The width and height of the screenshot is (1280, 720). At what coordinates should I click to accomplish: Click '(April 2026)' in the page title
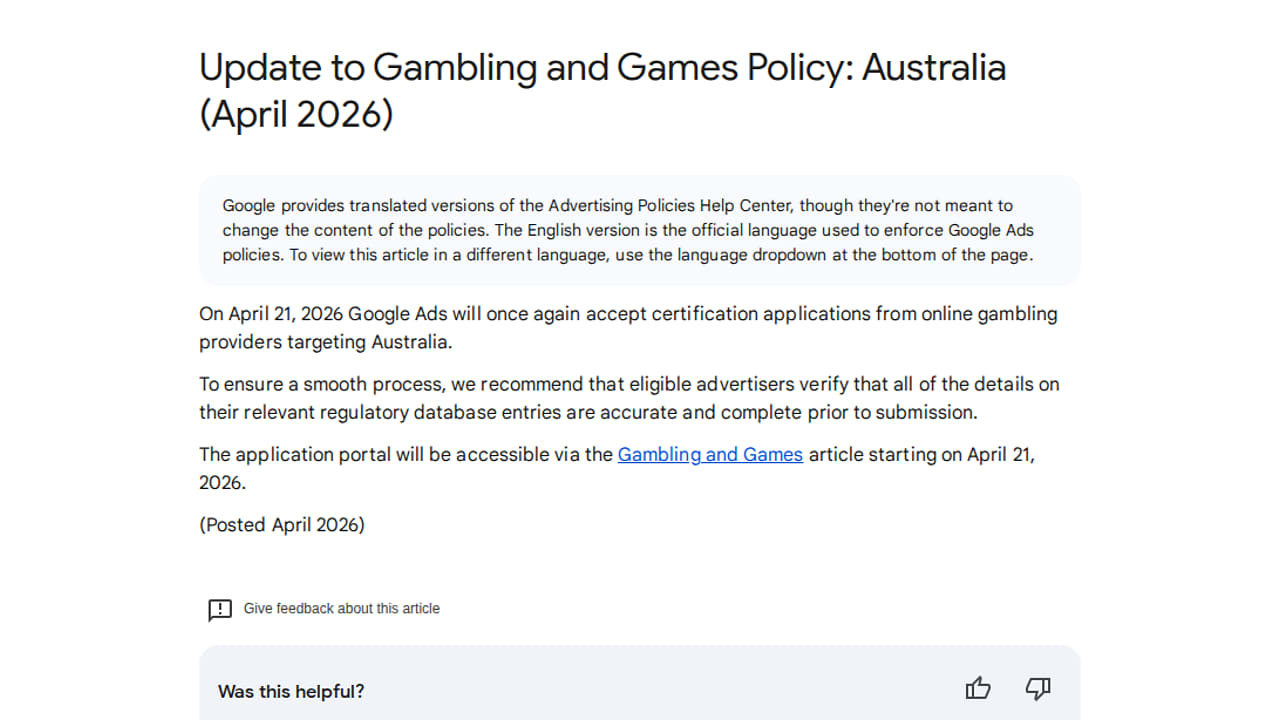(296, 115)
